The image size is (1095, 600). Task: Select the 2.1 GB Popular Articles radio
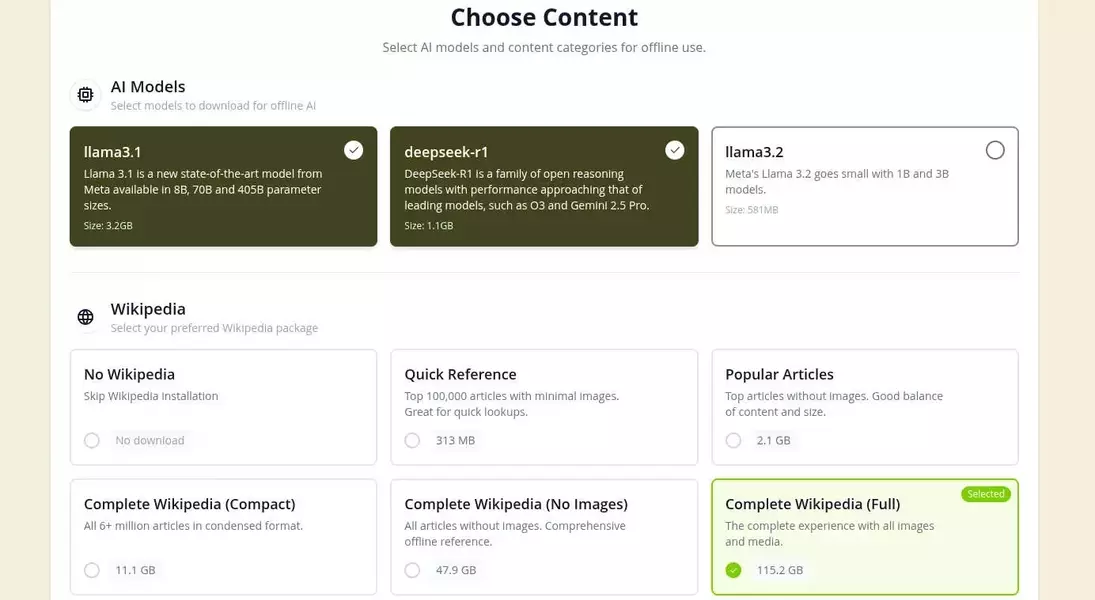(733, 440)
